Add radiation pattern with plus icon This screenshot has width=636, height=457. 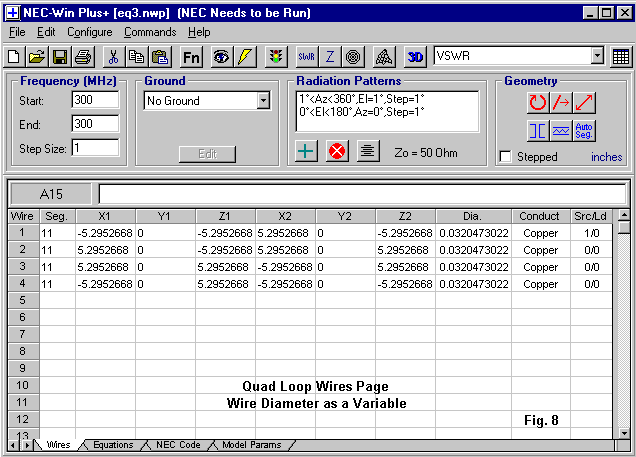pyautogui.click(x=307, y=151)
